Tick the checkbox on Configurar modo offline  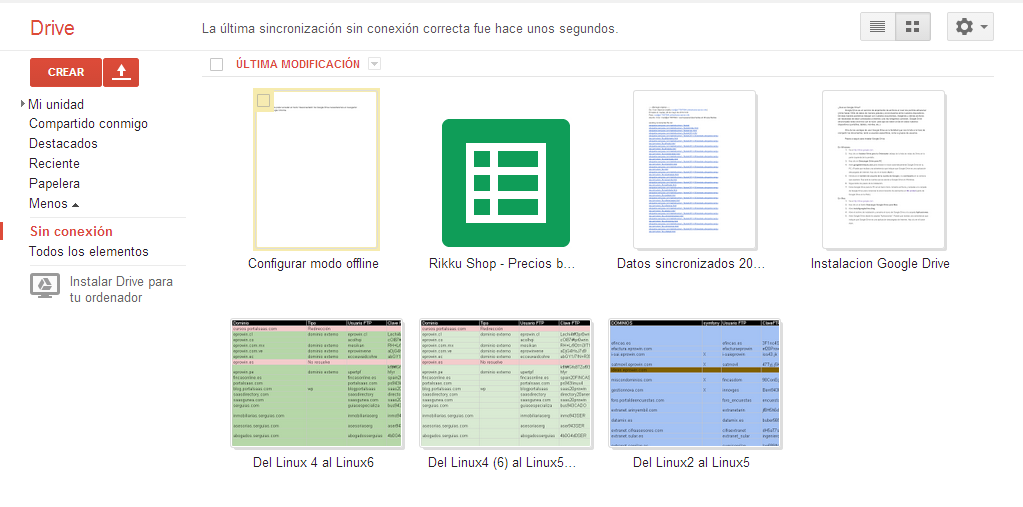(264, 101)
